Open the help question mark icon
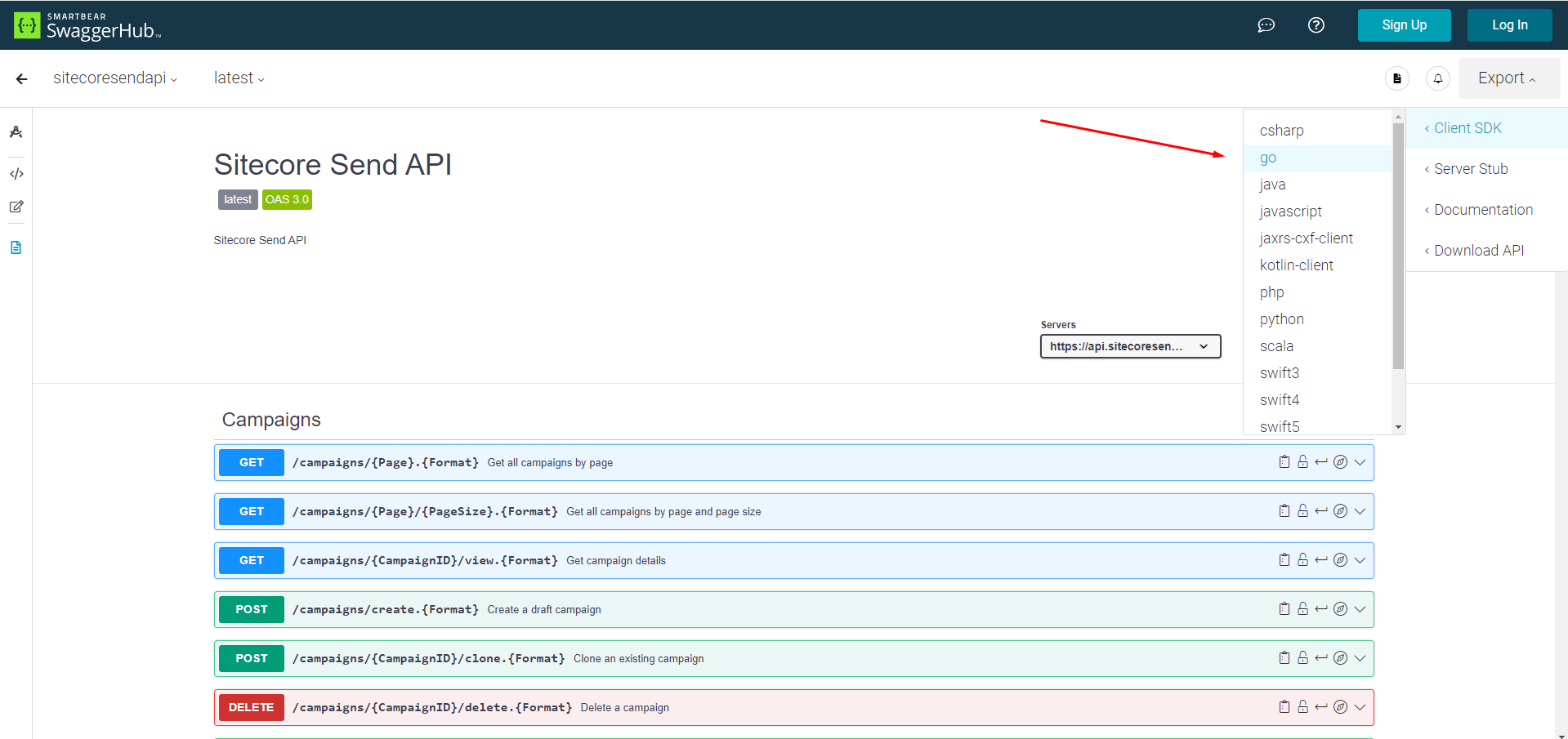The width and height of the screenshot is (1568, 739). (1316, 25)
